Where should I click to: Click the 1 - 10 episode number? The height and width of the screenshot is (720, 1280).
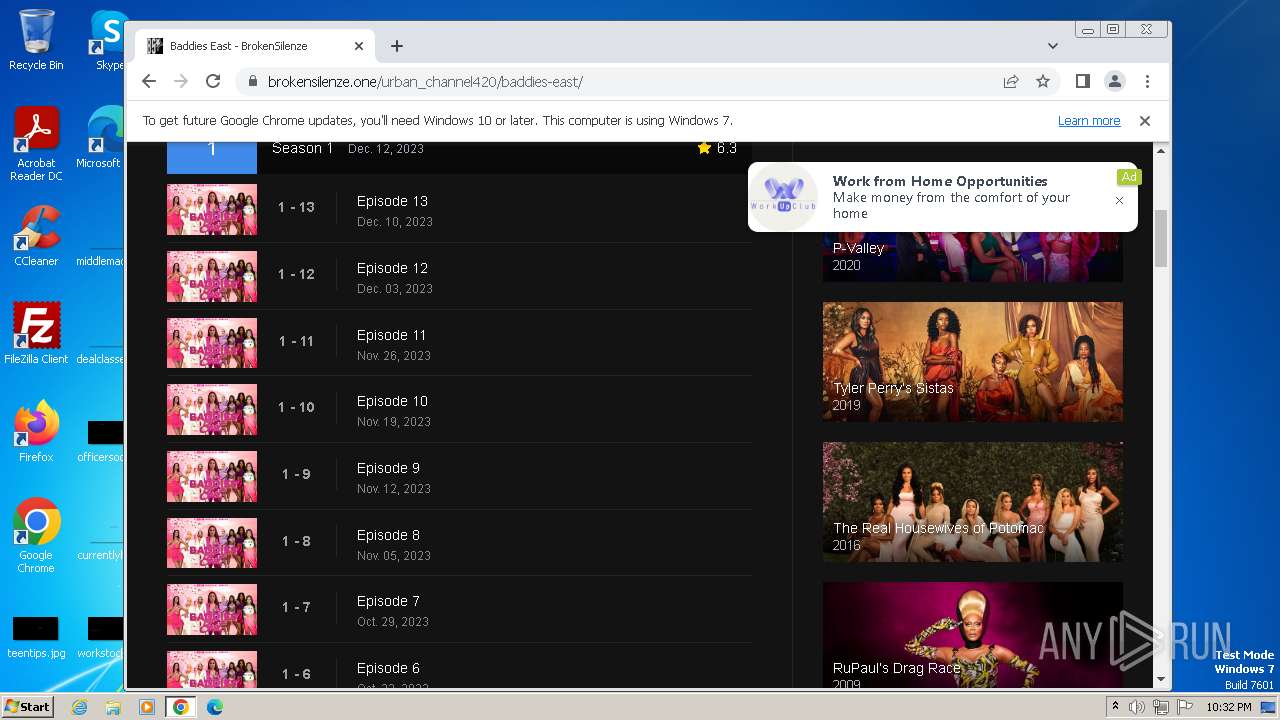296,407
